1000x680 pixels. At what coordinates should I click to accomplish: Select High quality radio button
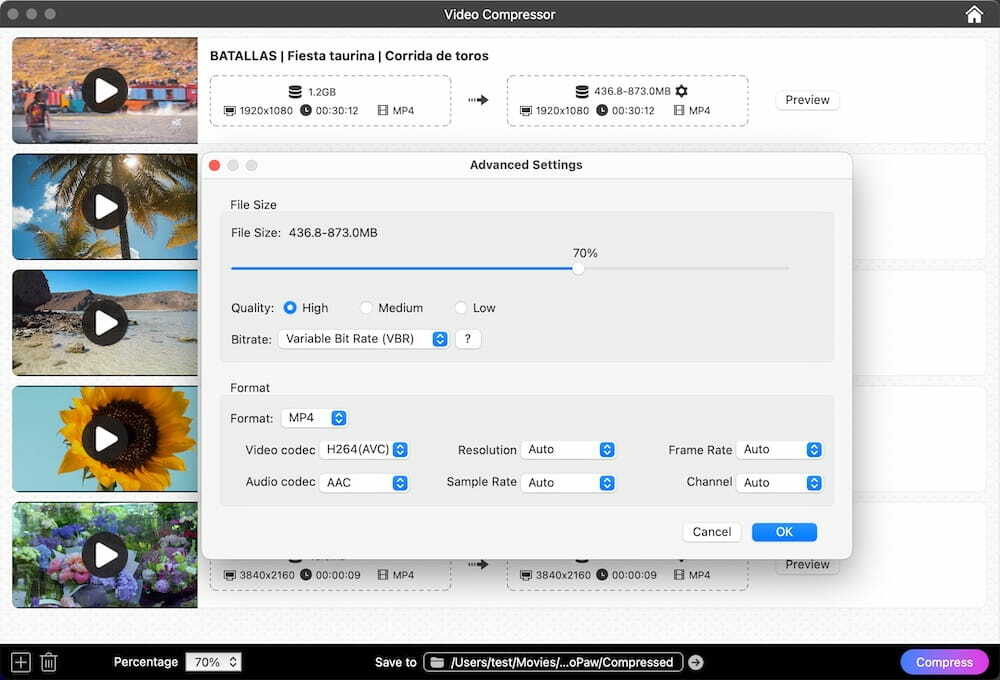pos(290,308)
